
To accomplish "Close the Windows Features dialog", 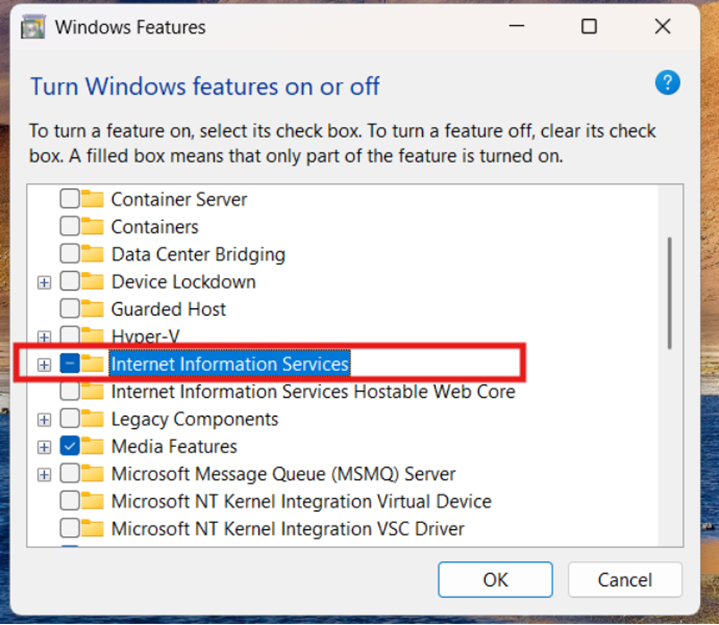I will point(663,26).
